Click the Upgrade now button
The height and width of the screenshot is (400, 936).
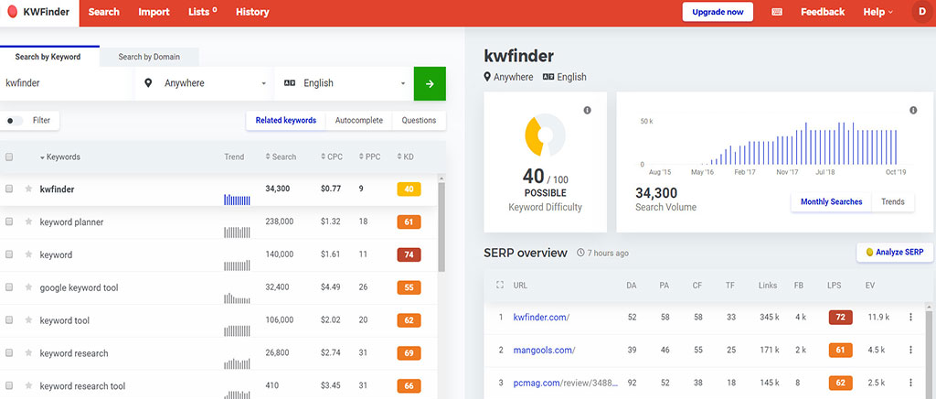[717, 12]
